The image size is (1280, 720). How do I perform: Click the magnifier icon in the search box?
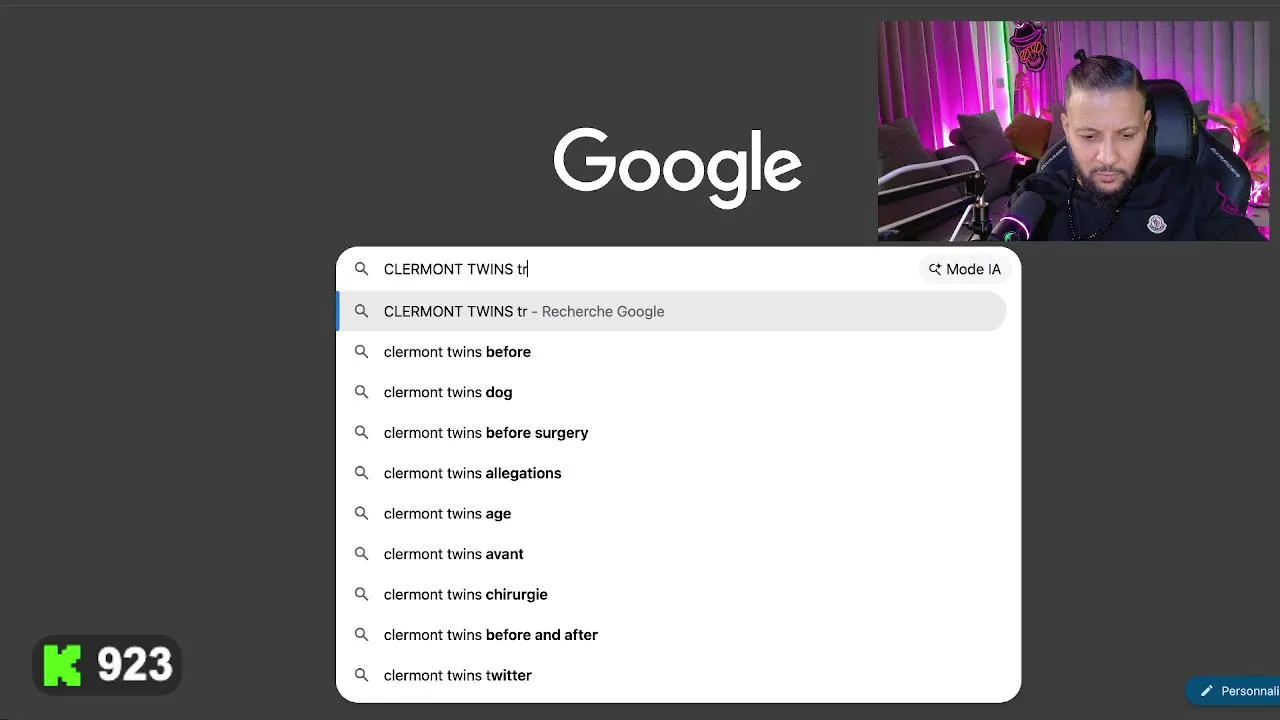(x=362, y=269)
